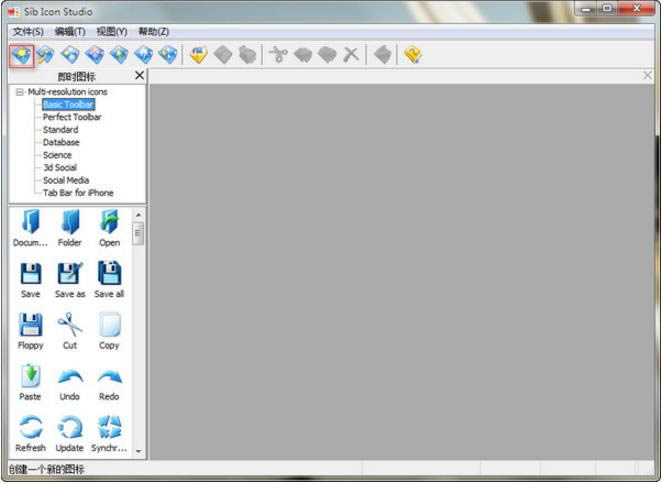Choose the Refresh icon
The image size is (662, 485).
[30, 429]
